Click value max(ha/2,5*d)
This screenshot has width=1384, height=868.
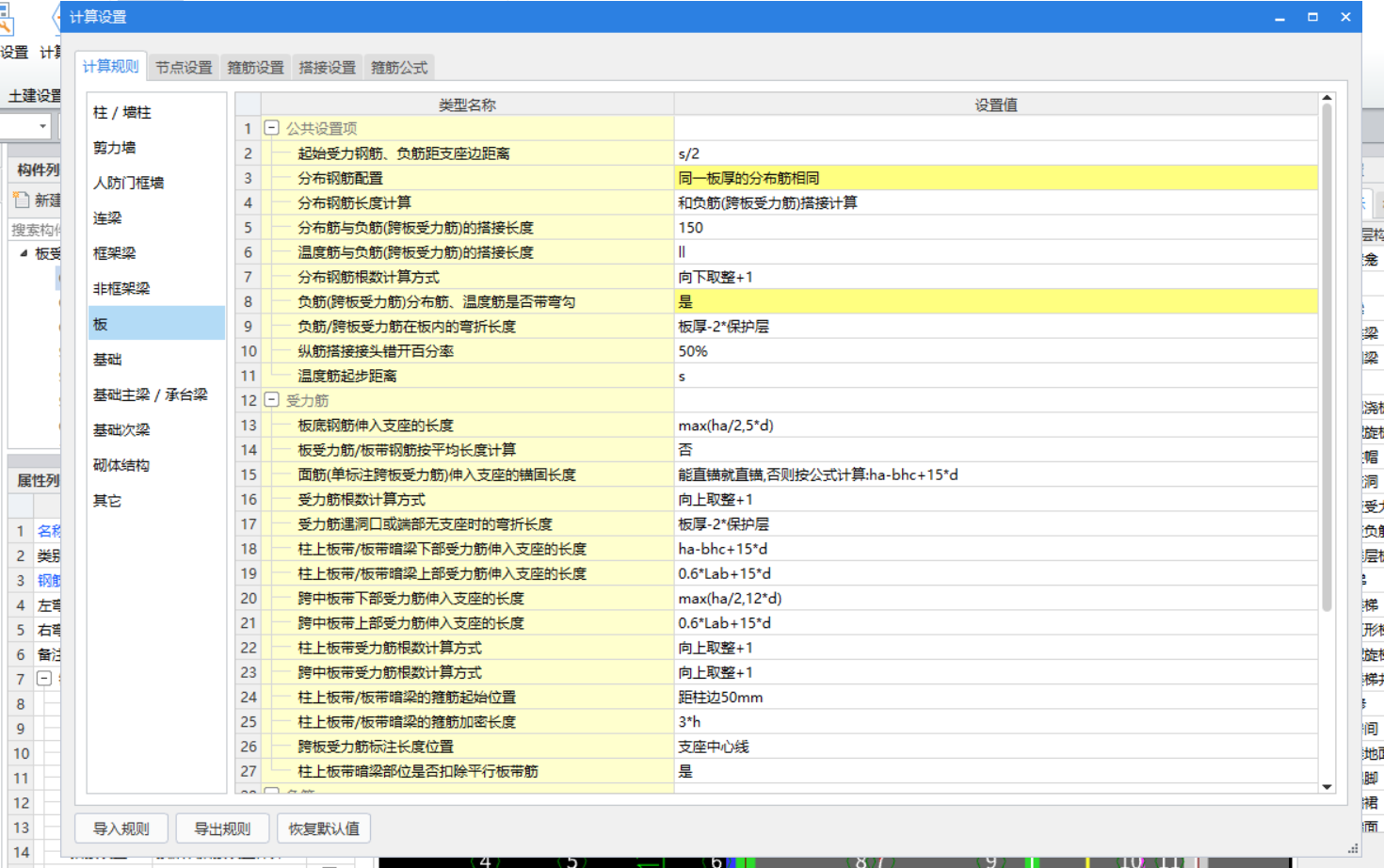pos(996,426)
